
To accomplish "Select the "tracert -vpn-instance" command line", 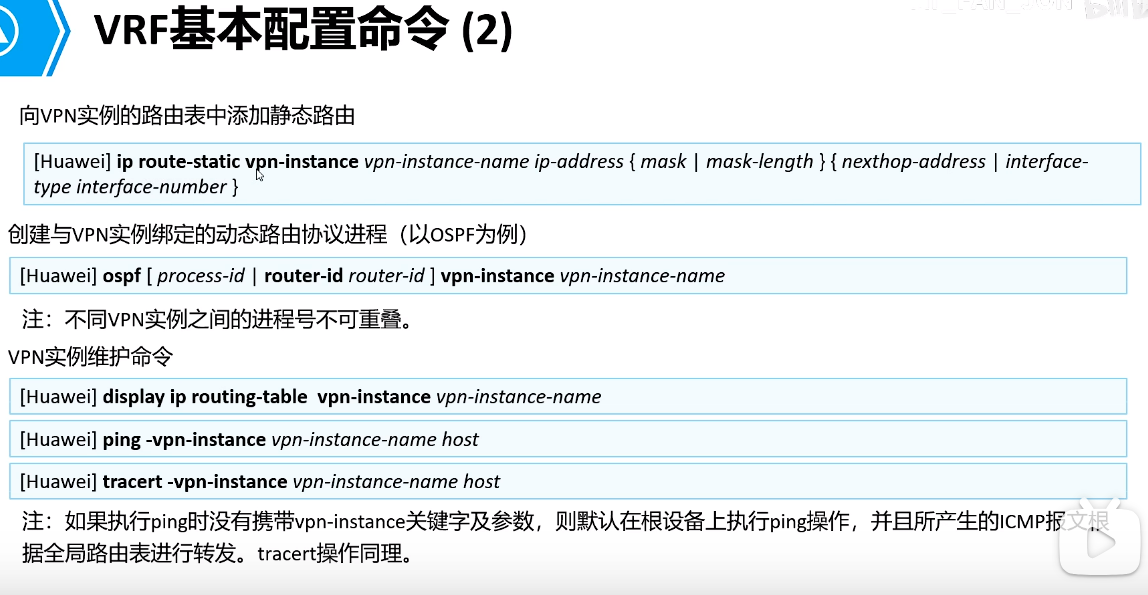I will 567,482.
